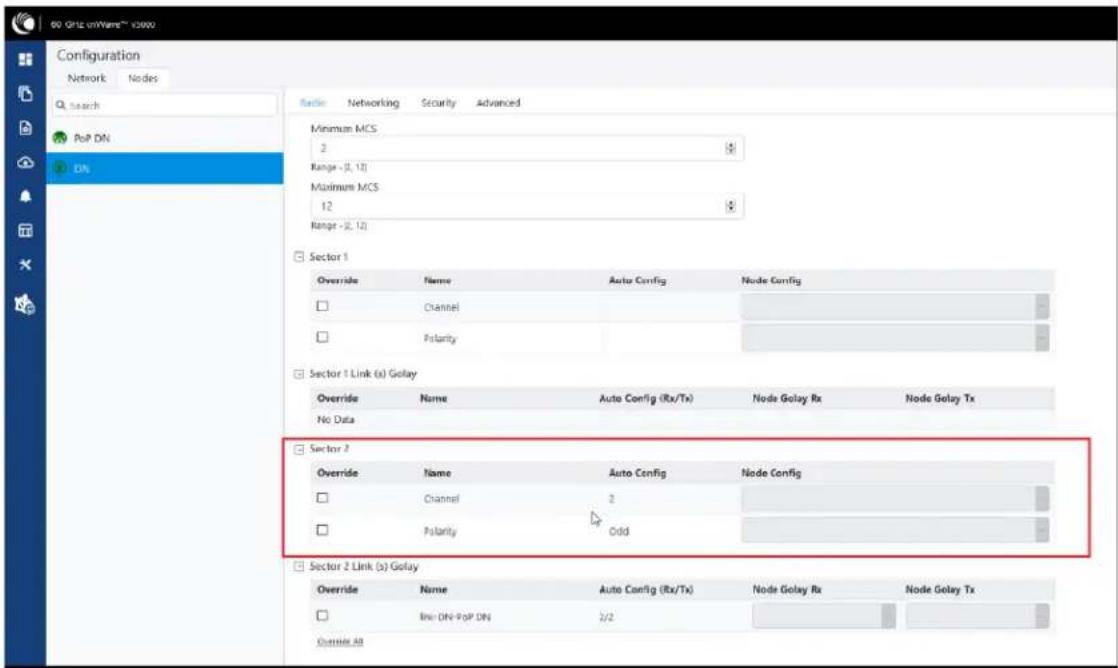Open Sector 2 Polarity node config dropdown
The height and width of the screenshot is (668, 1118).
click(x=895, y=530)
